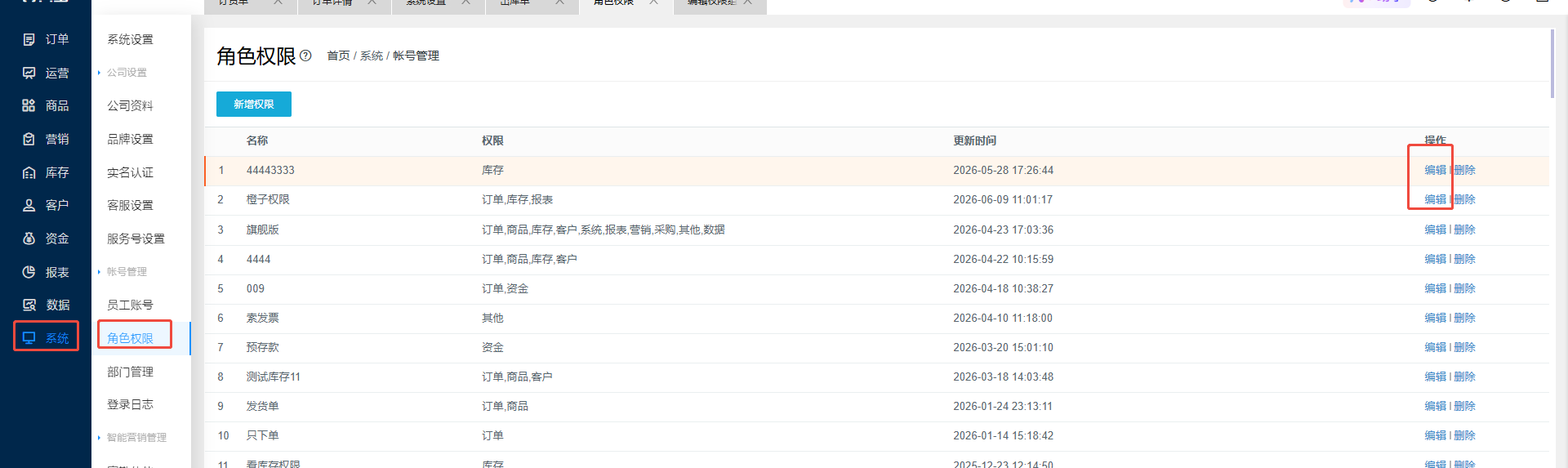Open 实名认证 submenu item
1568x468 pixels.
coord(130,172)
